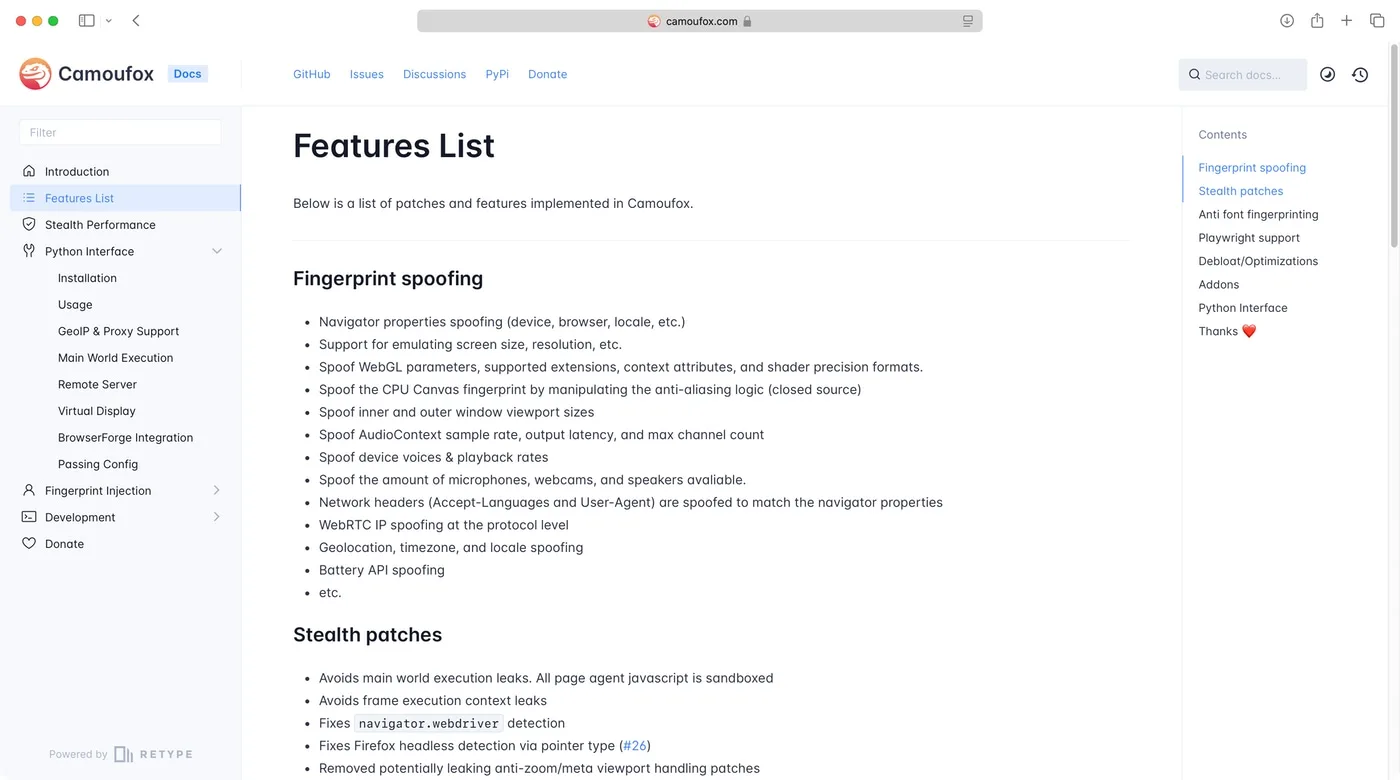
Task: Click the Safari share icon
Action: pyautogui.click(x=1317, y=20)
